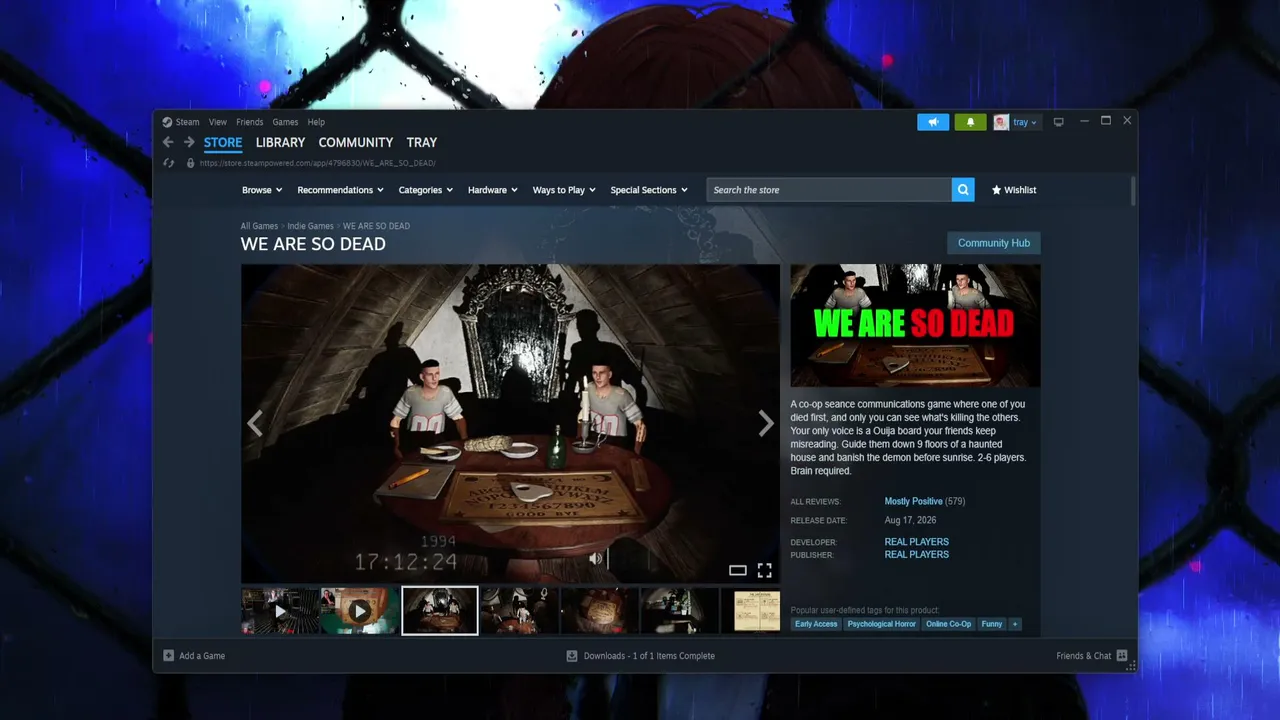Select the Online Co-Op tag
Screen dimensions: 1280x720
948,624
